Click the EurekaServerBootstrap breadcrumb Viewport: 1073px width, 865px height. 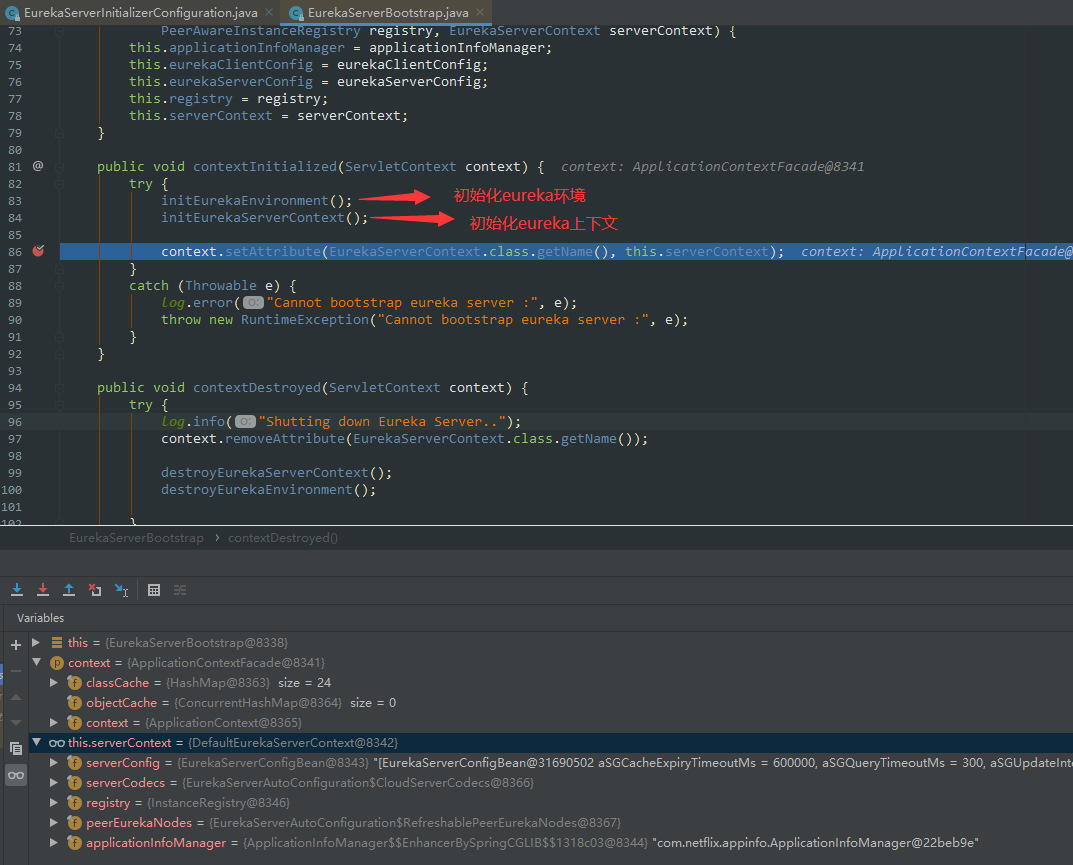[136, 538]
